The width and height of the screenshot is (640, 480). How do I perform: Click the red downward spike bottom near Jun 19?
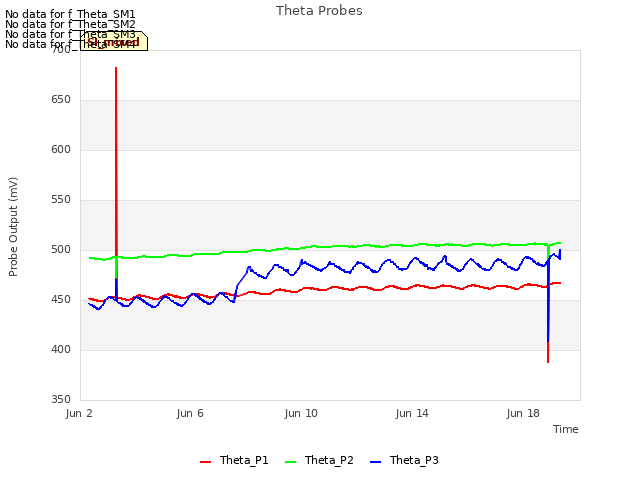[548, 361]
